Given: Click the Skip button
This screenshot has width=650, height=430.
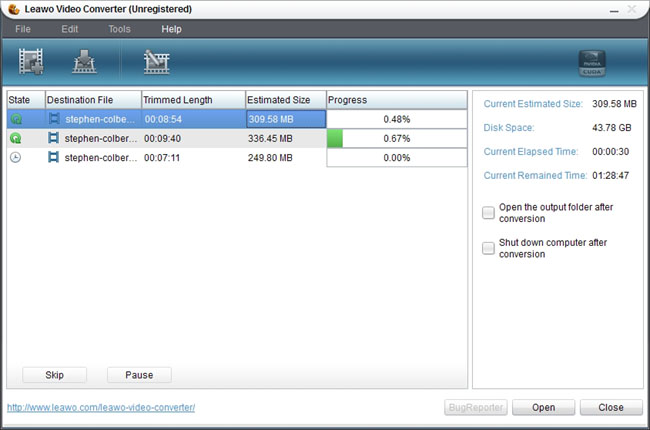Looking at the screenshot, I should coord(54,375).
